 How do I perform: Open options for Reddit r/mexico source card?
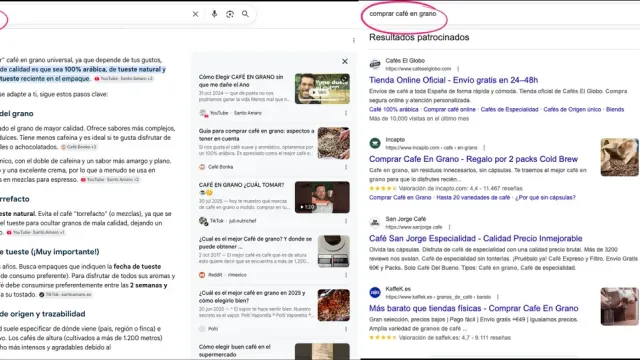346,275
